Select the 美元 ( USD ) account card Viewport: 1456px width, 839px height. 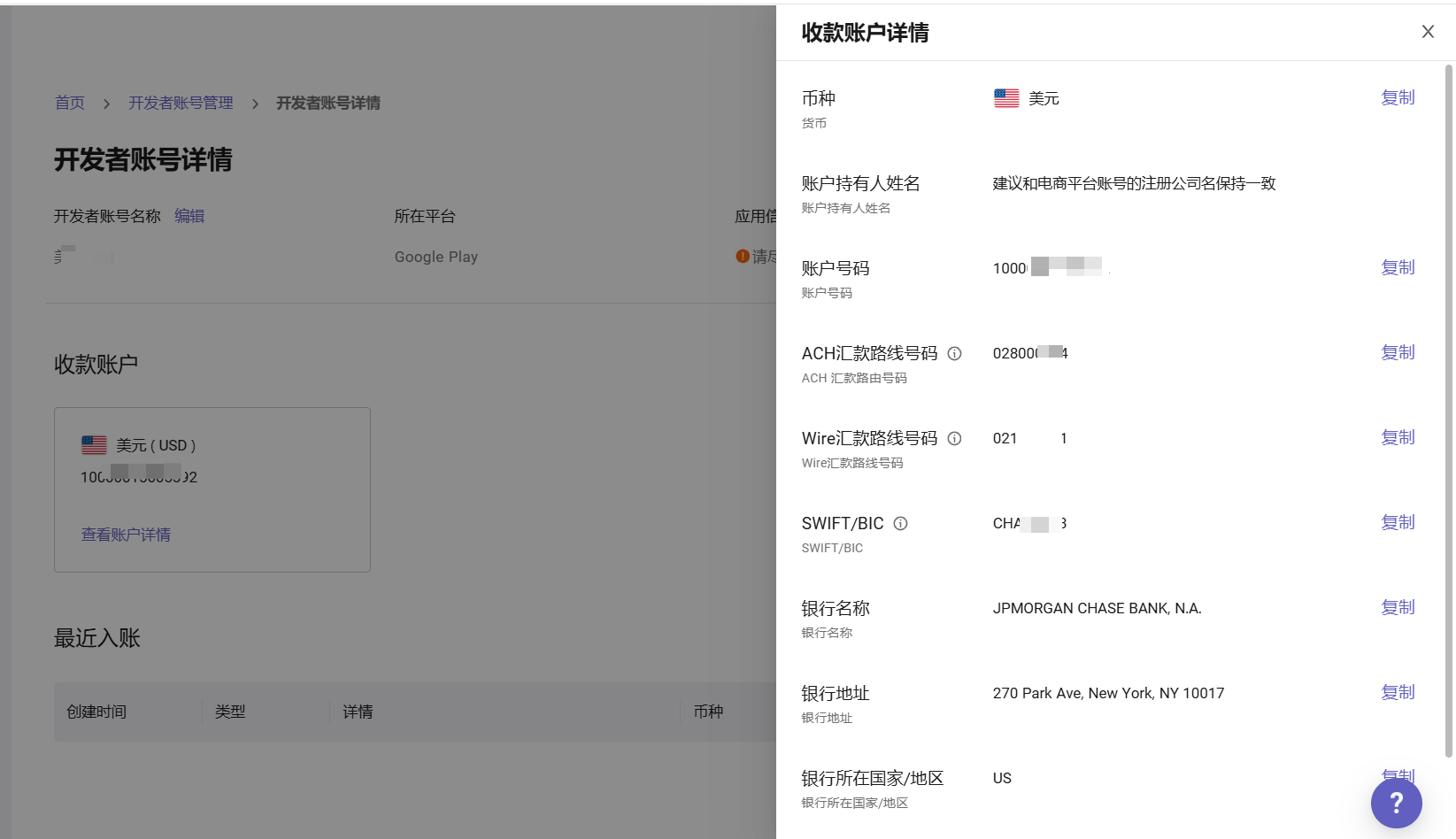[x=212, y=489]
